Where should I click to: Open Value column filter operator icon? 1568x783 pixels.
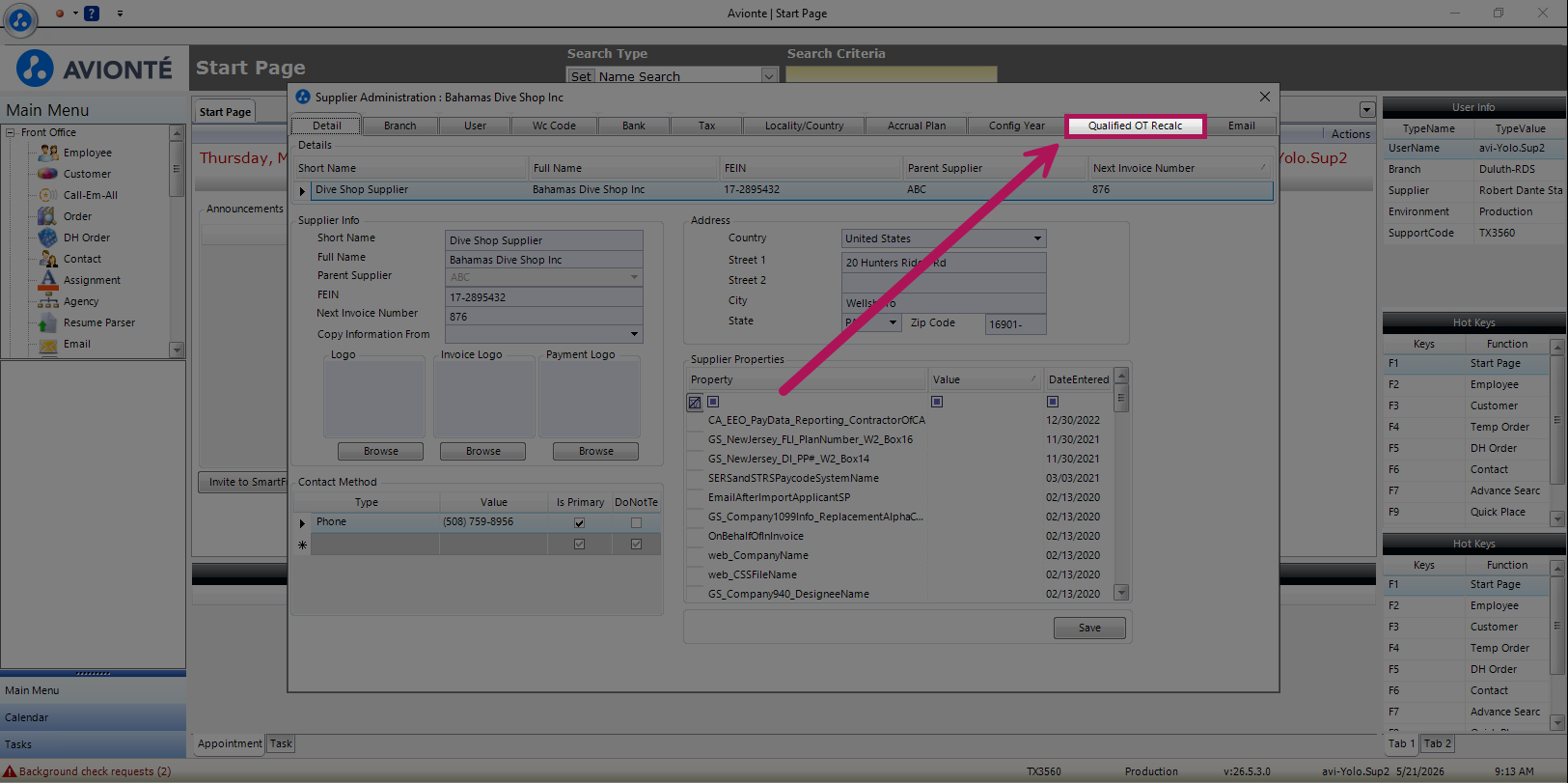(x=937, y=402)
